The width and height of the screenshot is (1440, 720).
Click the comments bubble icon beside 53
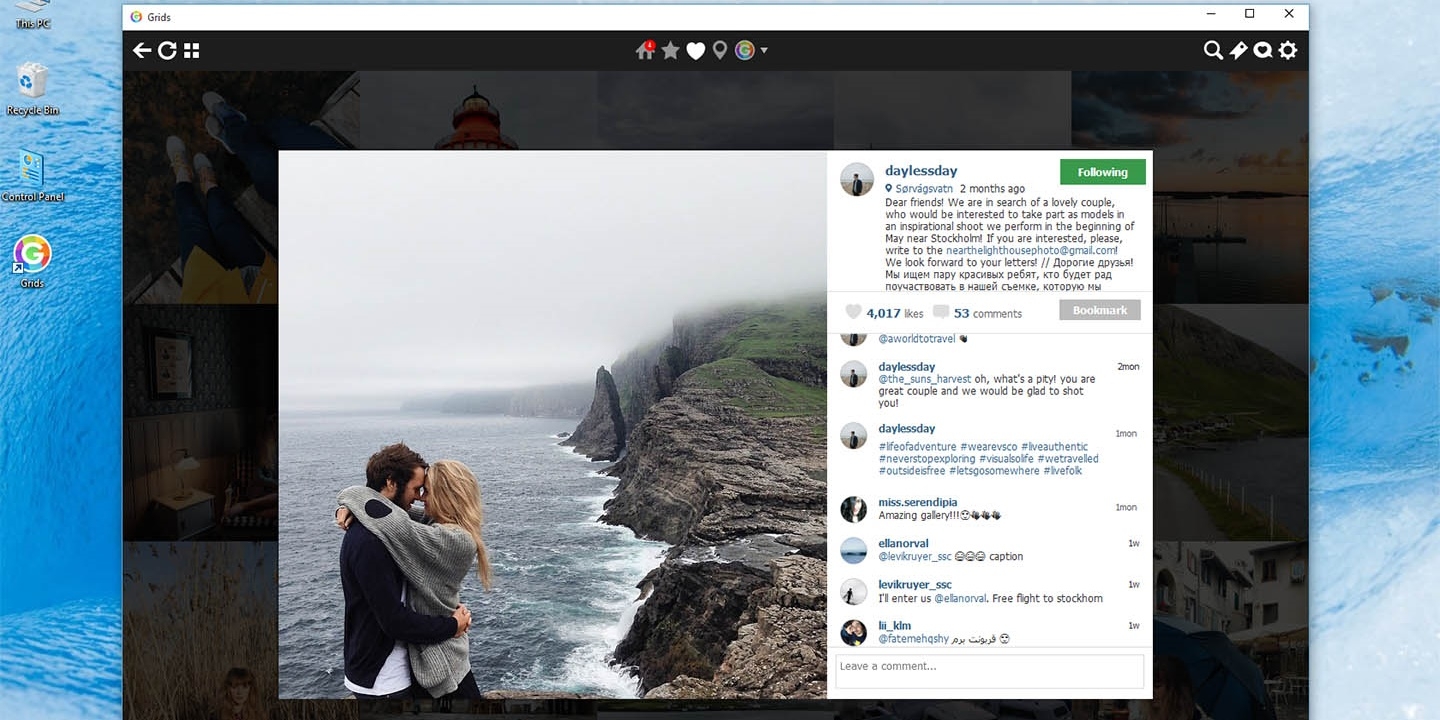(x=941, y=312)
